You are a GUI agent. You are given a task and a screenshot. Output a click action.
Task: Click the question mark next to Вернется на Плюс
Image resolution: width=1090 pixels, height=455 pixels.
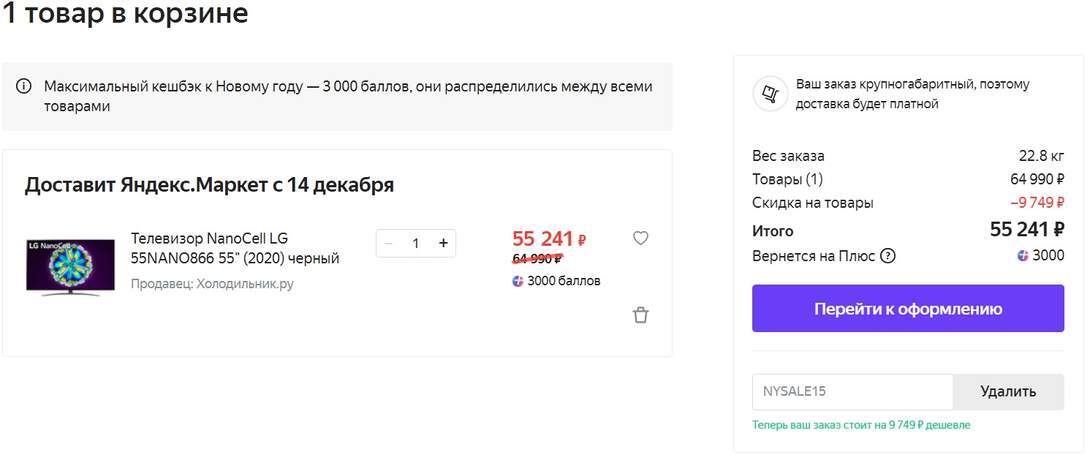[887, 256]
